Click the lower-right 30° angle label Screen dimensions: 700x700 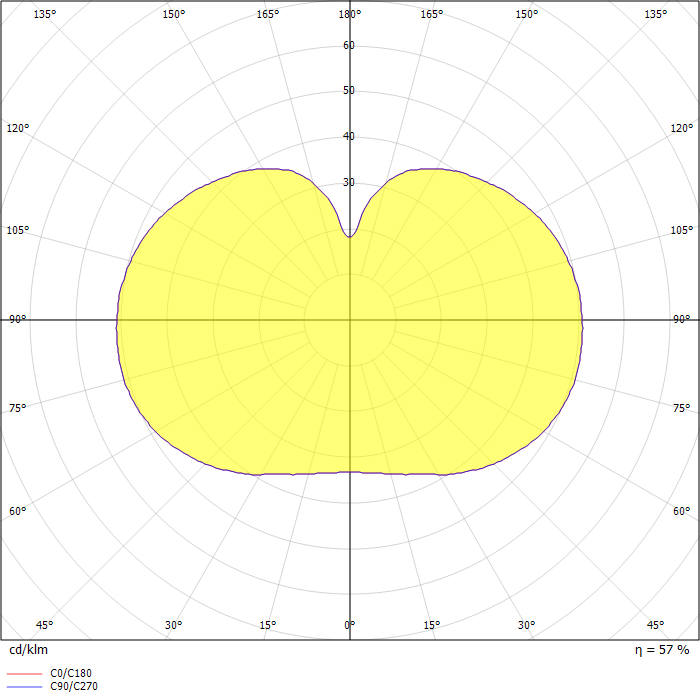coord(527,625)
